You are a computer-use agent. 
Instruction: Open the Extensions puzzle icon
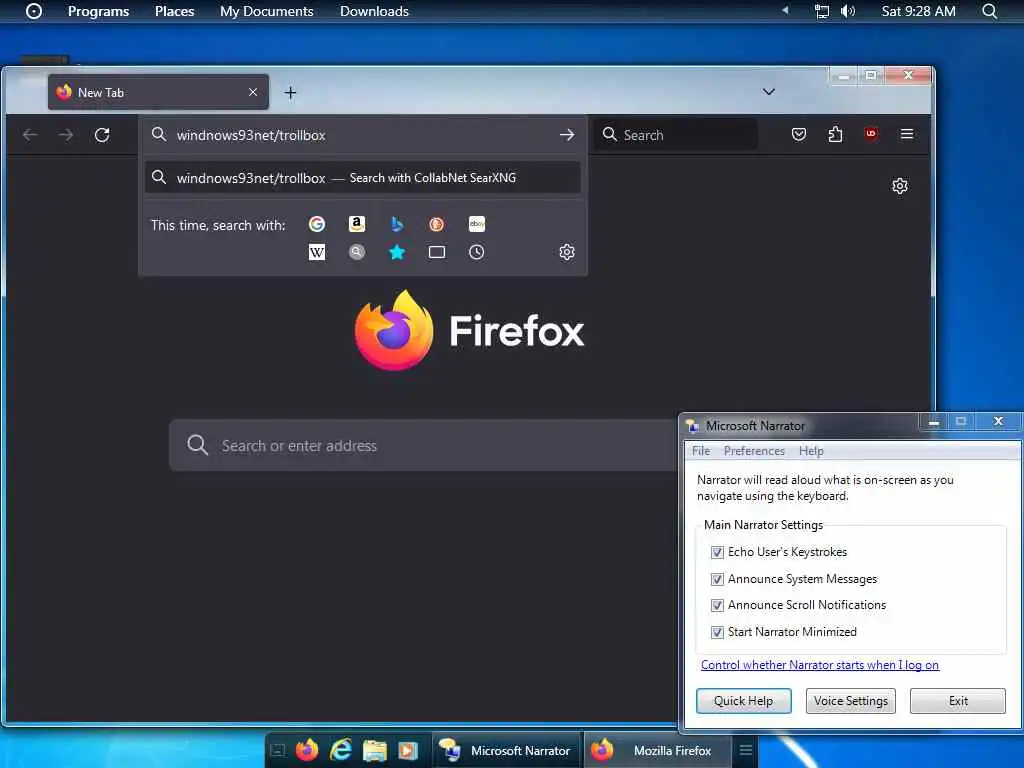(835, 135)
